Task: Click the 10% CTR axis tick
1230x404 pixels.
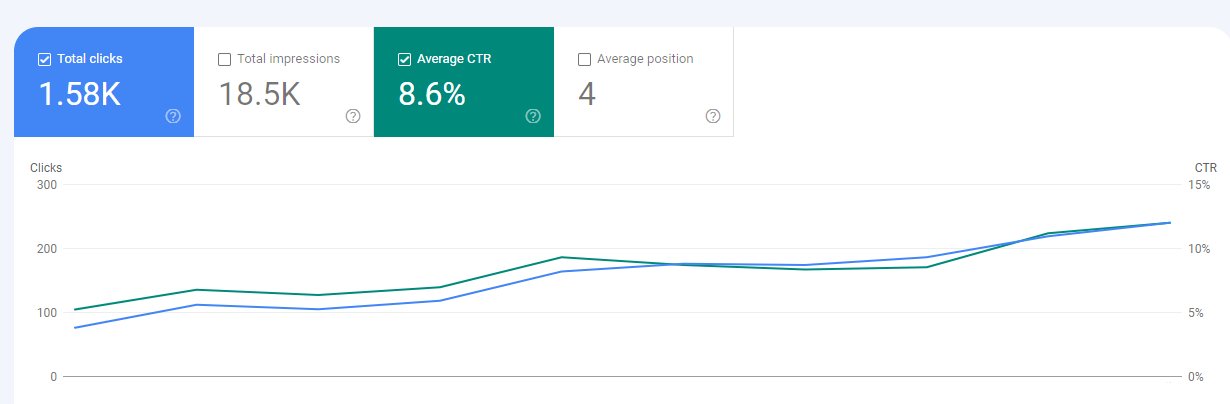Action: click(1199, 249)
